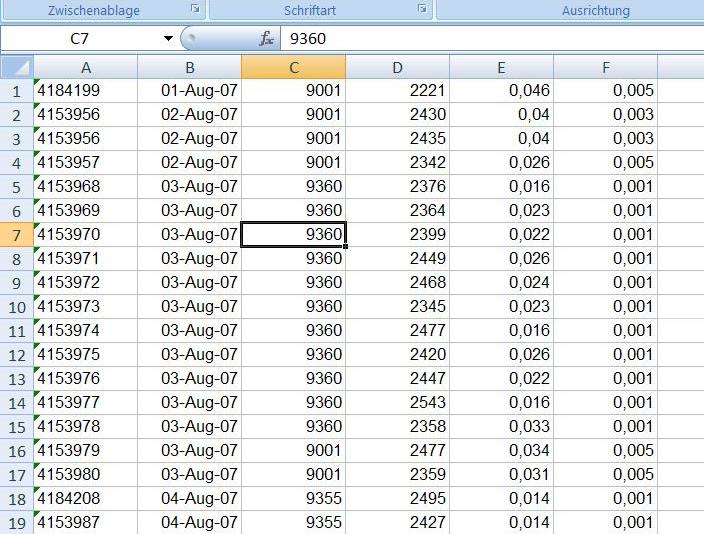
Task: Click cell containing 4153969
Action: coord(86,211)
